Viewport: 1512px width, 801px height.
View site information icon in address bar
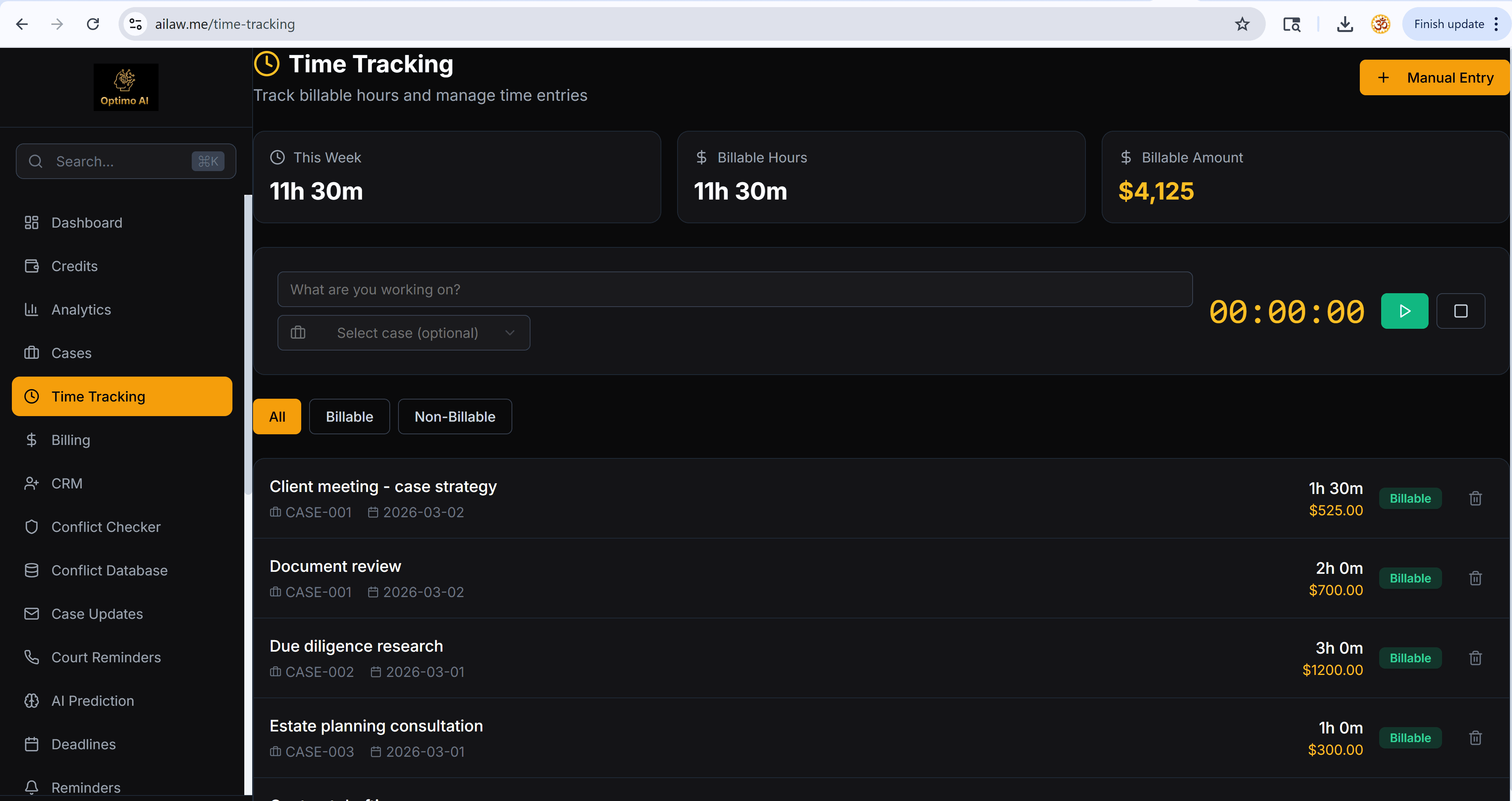[136, 24]
